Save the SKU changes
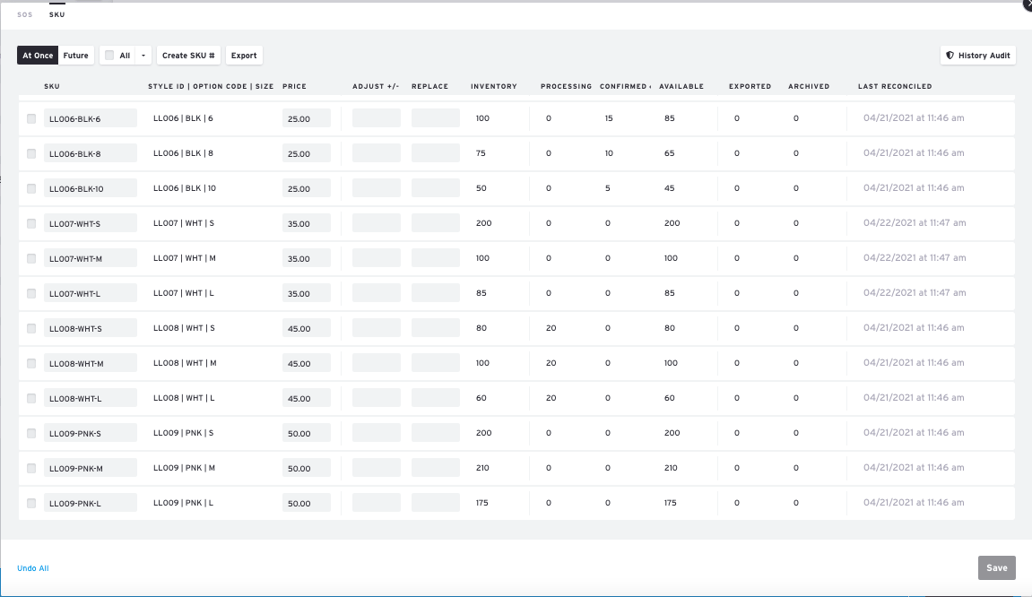This screenshot has height=597, width=1032. [996, 567]
